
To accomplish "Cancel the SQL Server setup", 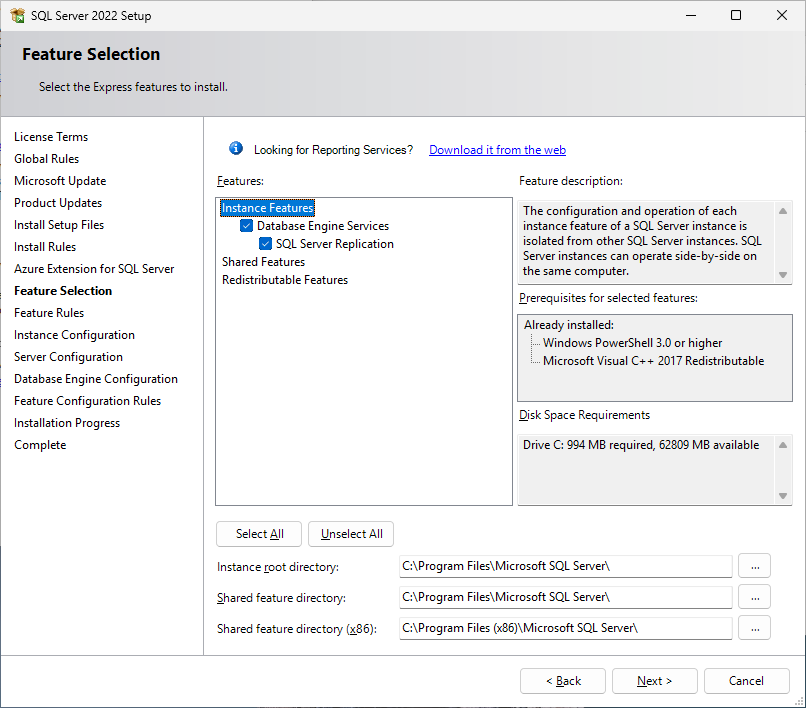I will [x=746, y=681].
